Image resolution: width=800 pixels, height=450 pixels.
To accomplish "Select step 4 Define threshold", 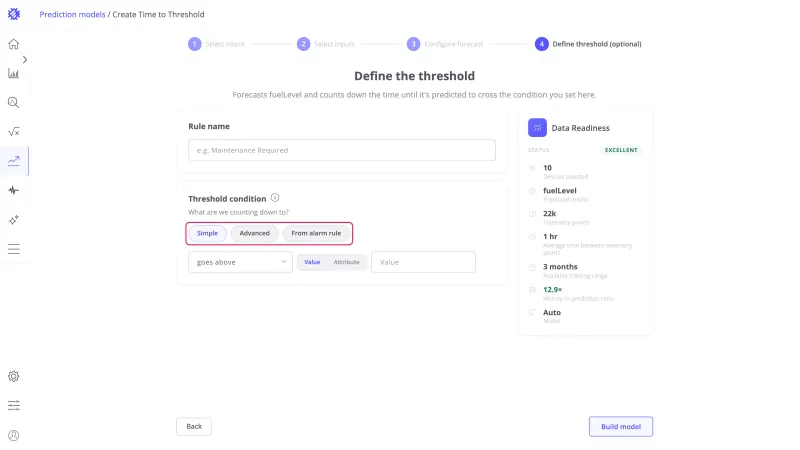I will click(x=588, y=44).
